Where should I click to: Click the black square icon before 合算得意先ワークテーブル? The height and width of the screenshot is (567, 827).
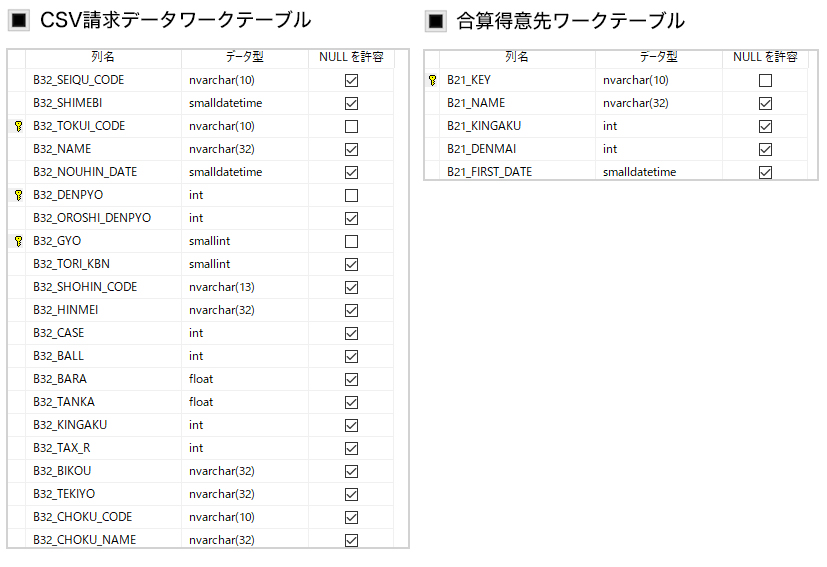[436, 21]
